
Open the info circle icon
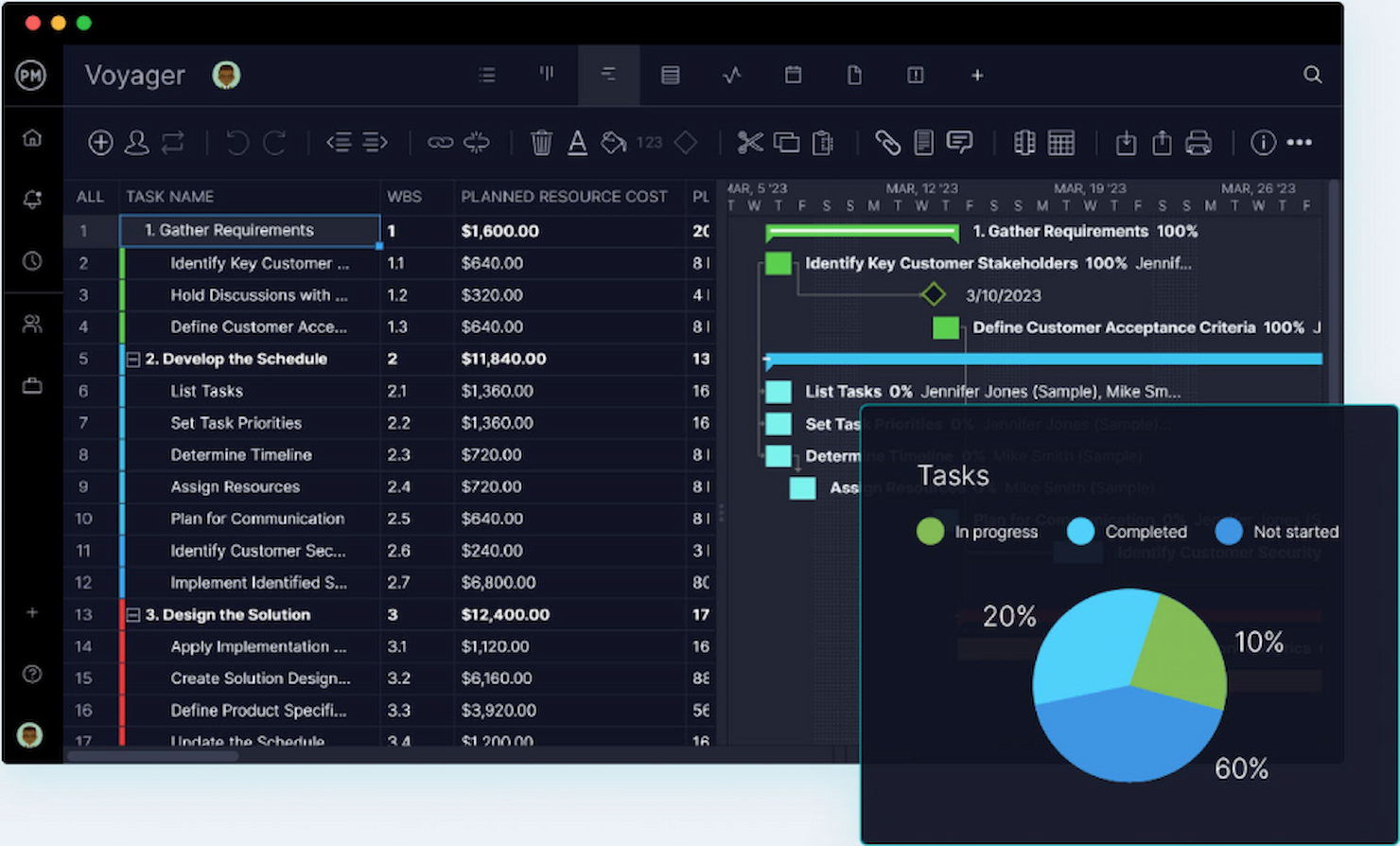pyautogui.click(x=1263, y=143)
